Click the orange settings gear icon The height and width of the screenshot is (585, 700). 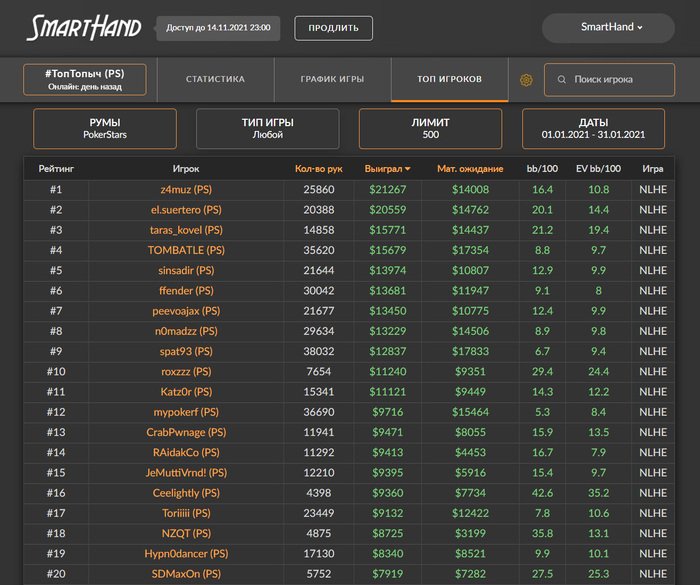click(526, 80)
